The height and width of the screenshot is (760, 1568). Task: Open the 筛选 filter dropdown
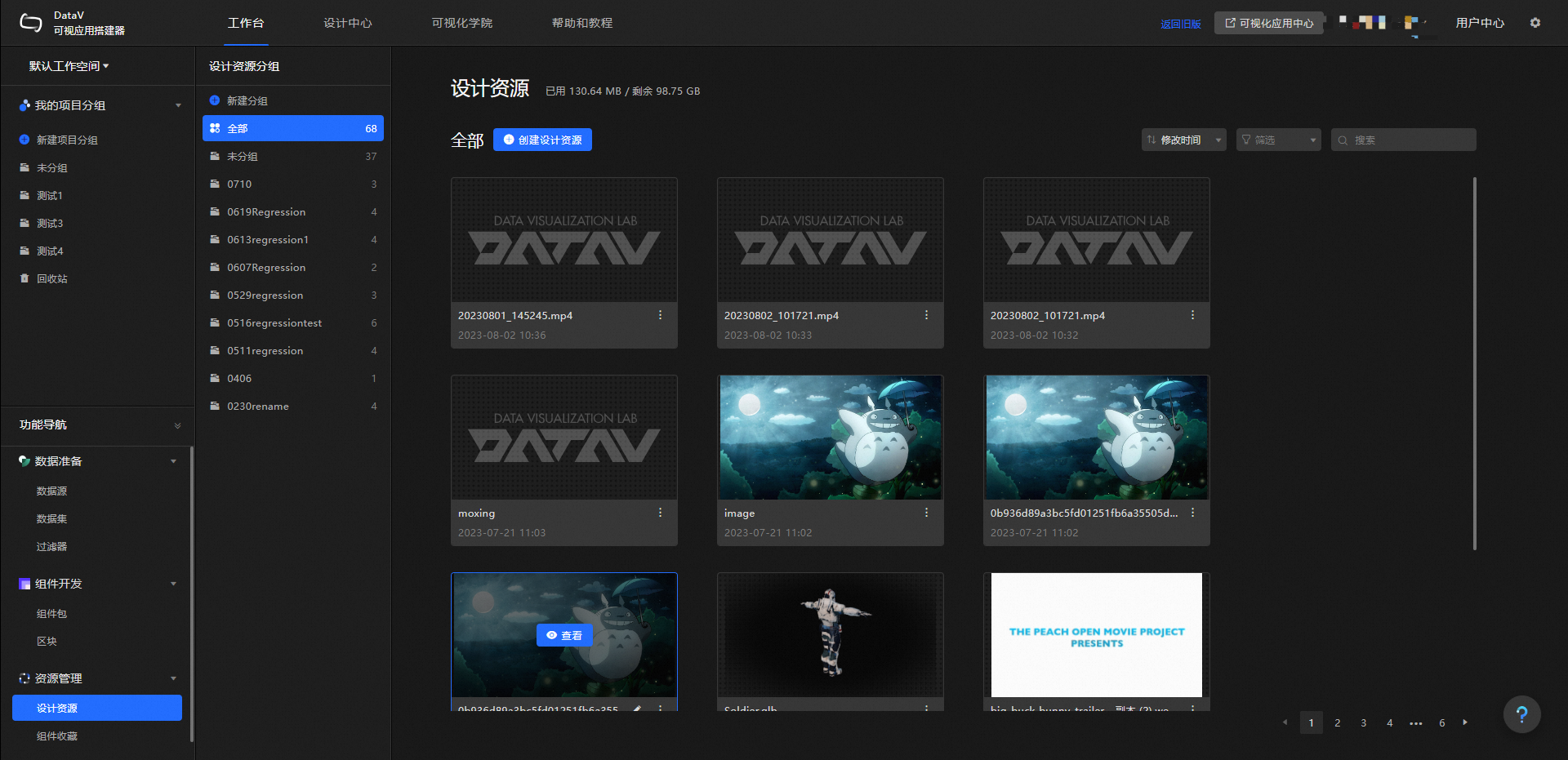coord(1279,140)
